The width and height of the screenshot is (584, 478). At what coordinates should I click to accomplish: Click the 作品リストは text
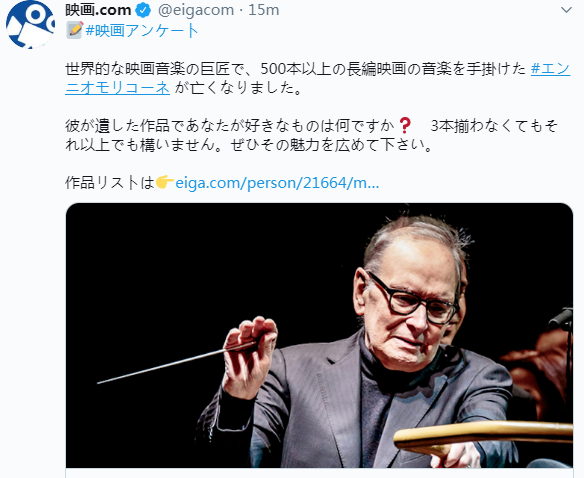[x=110, y=183]
